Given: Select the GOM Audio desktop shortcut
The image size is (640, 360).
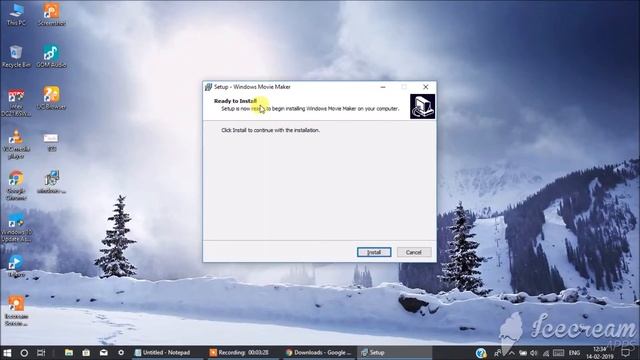Looking at the screenshot, I should pos(51,56).
